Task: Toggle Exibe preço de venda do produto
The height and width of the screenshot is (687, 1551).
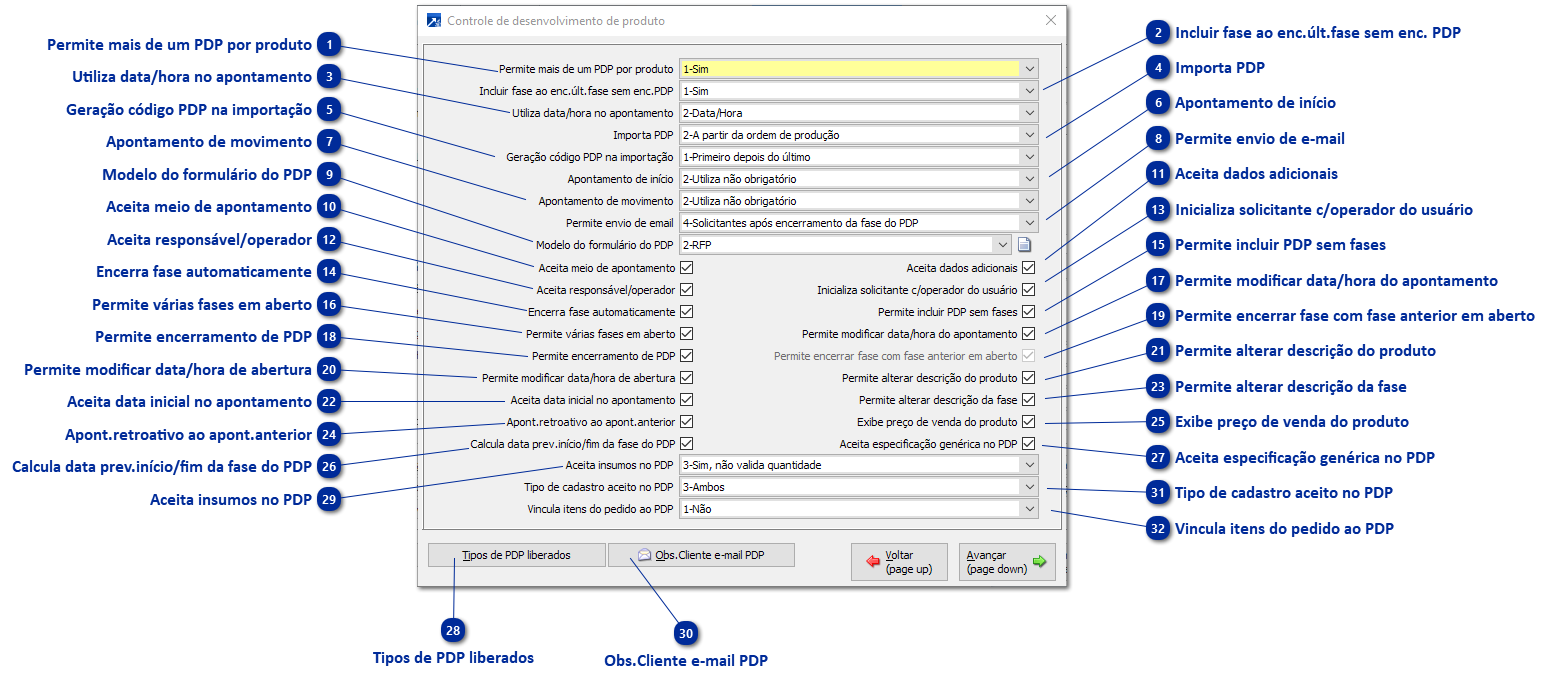Action: (x=1028, y=422)
